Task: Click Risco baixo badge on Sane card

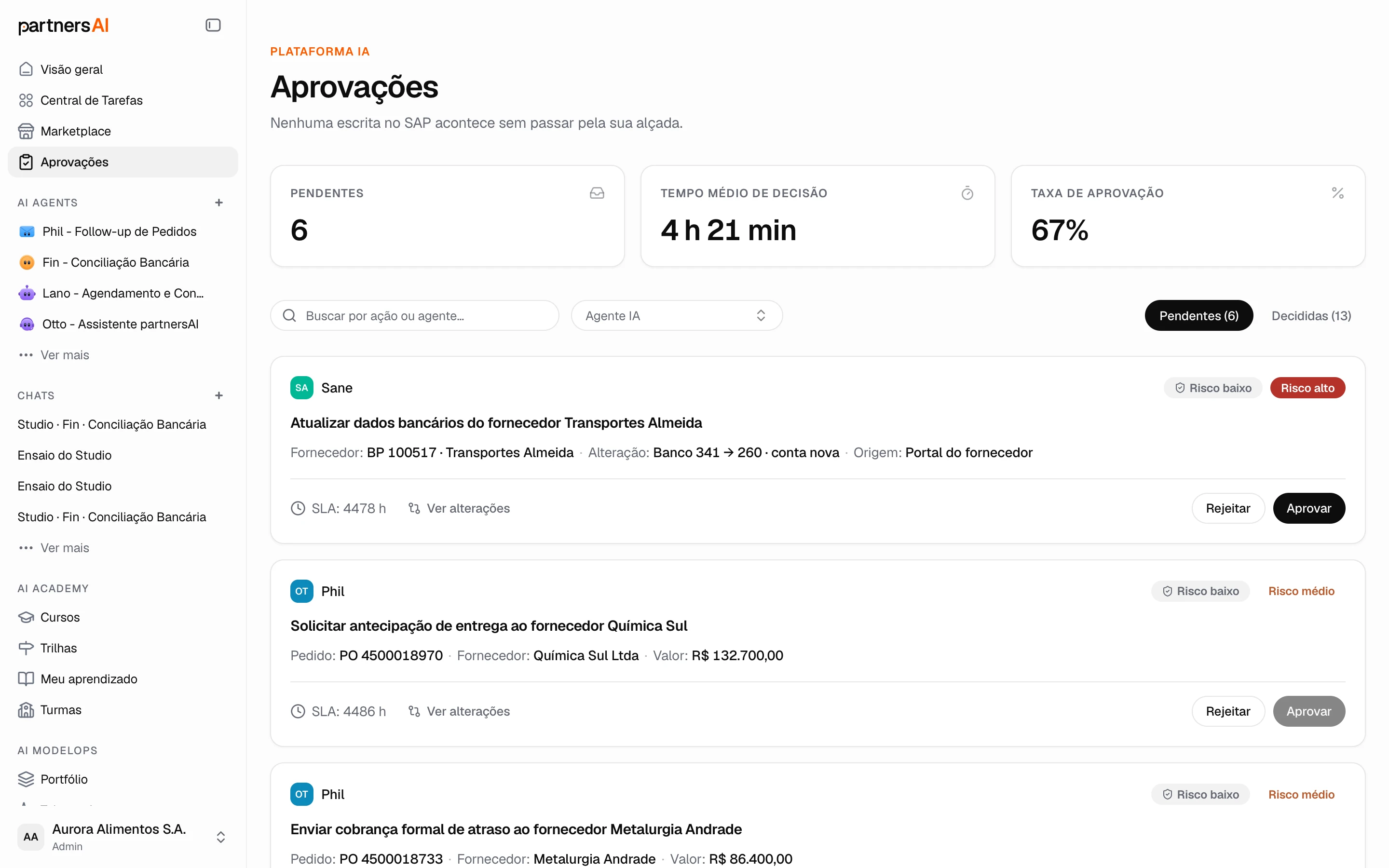Action: point(1213,388)
